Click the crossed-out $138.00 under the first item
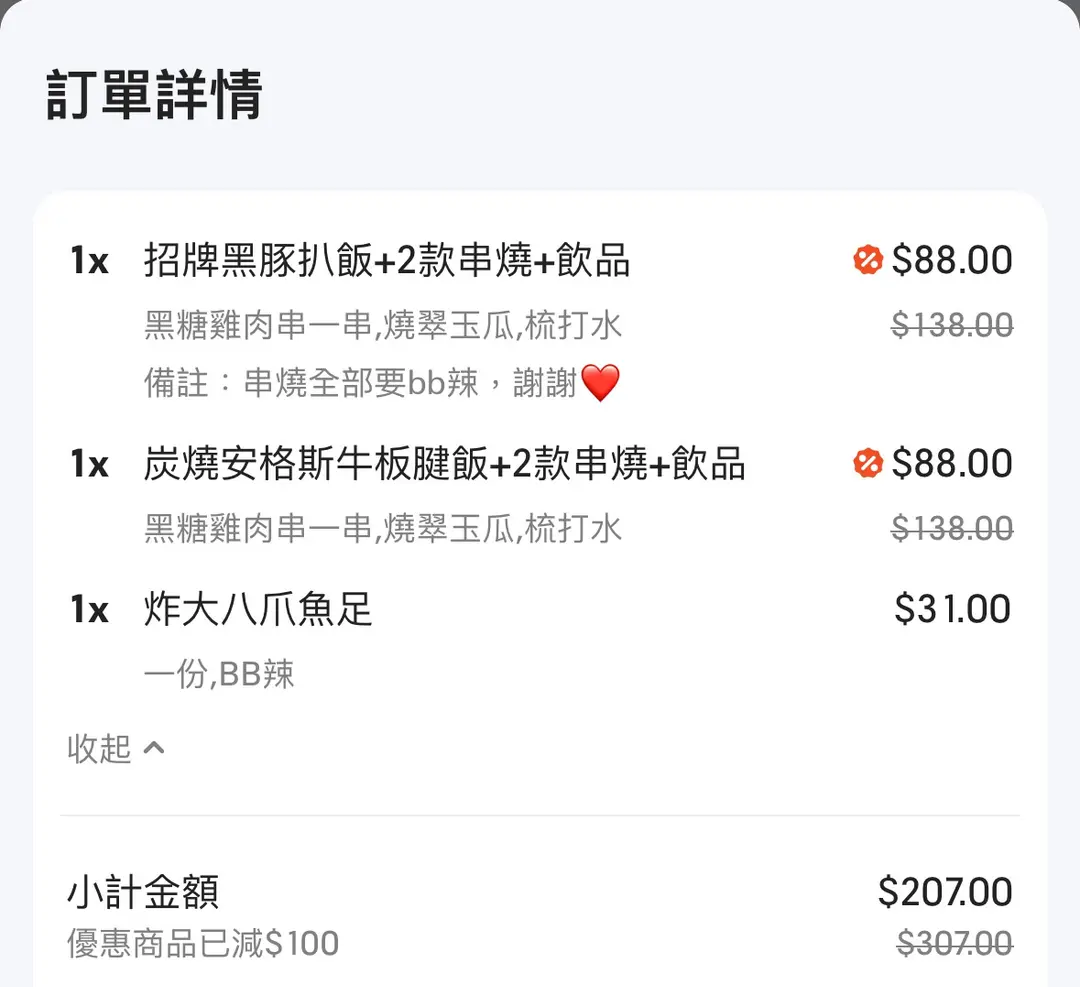Viewport: 1080px width, 987px height. [952, 325]
